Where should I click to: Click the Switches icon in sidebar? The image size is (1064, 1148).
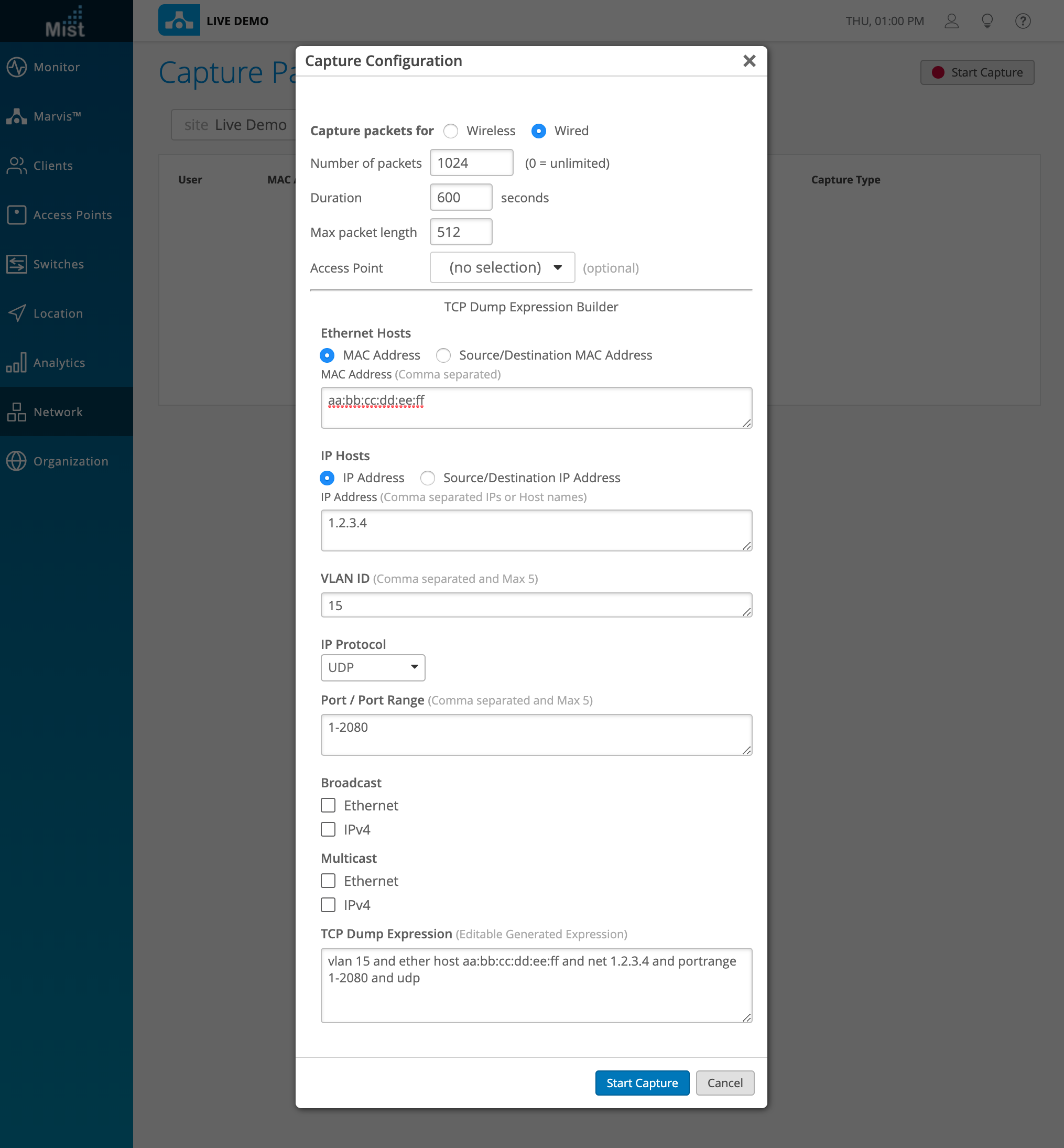(17, 264)
